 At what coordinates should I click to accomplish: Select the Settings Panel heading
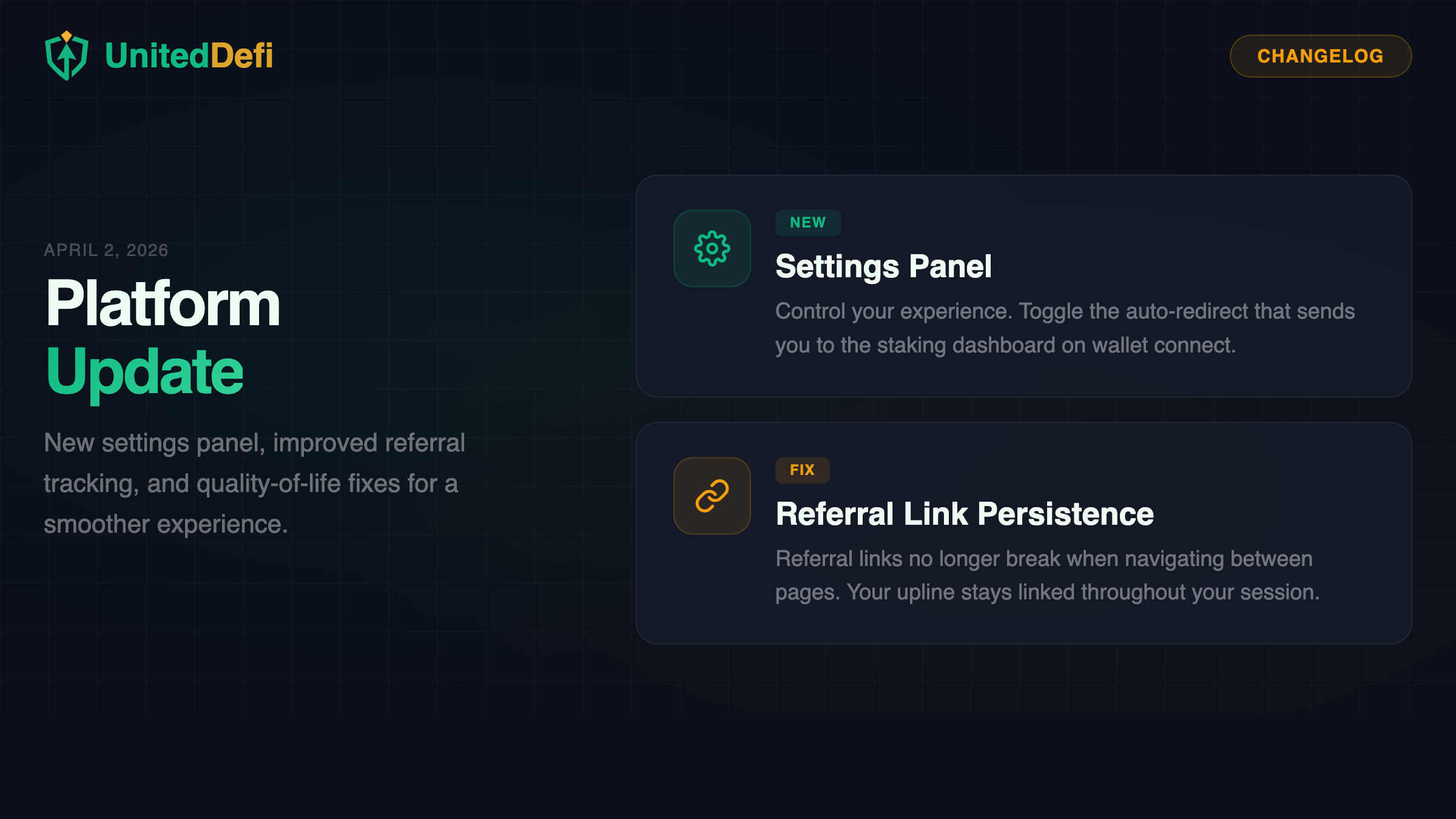point(884,267)
